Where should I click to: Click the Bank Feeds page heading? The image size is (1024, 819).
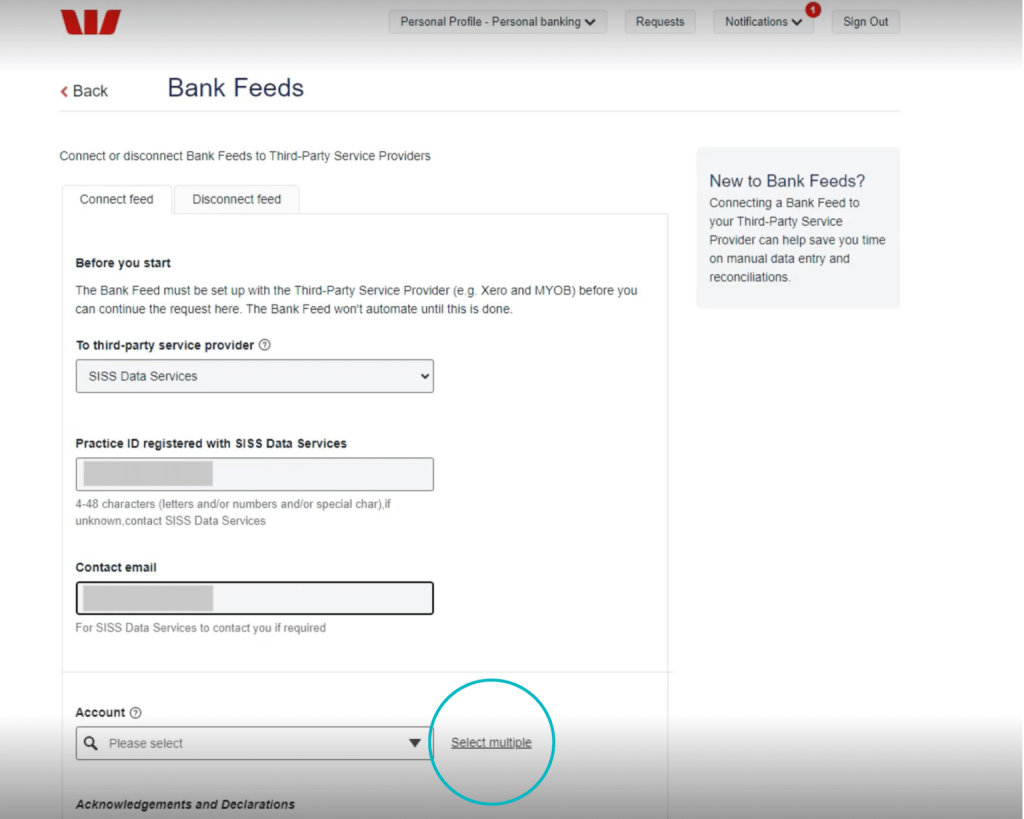tap(236, 88)
